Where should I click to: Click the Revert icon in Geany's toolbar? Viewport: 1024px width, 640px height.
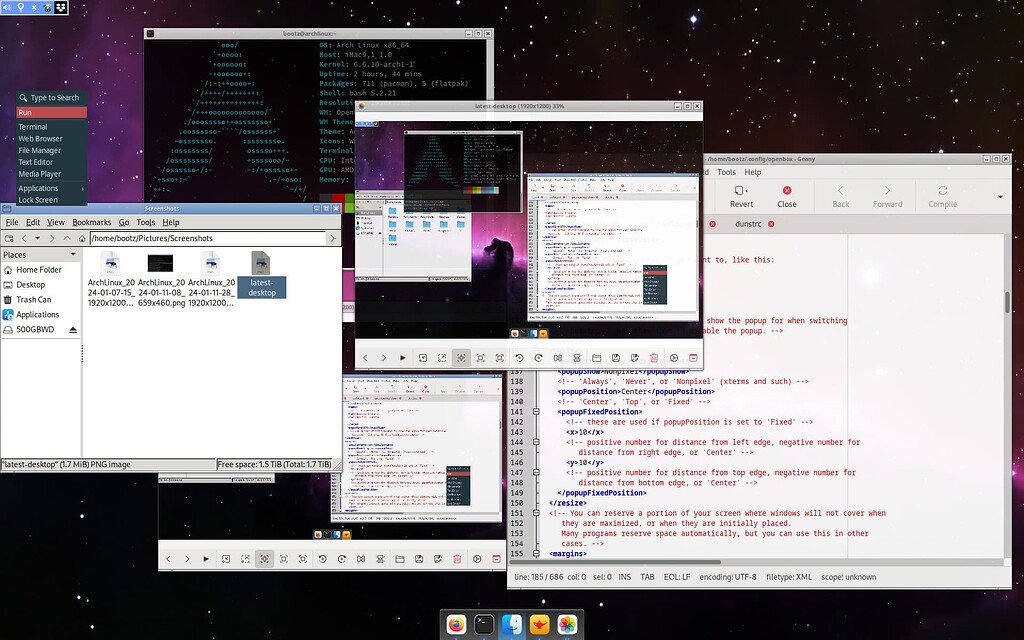[x=740, y=197]
